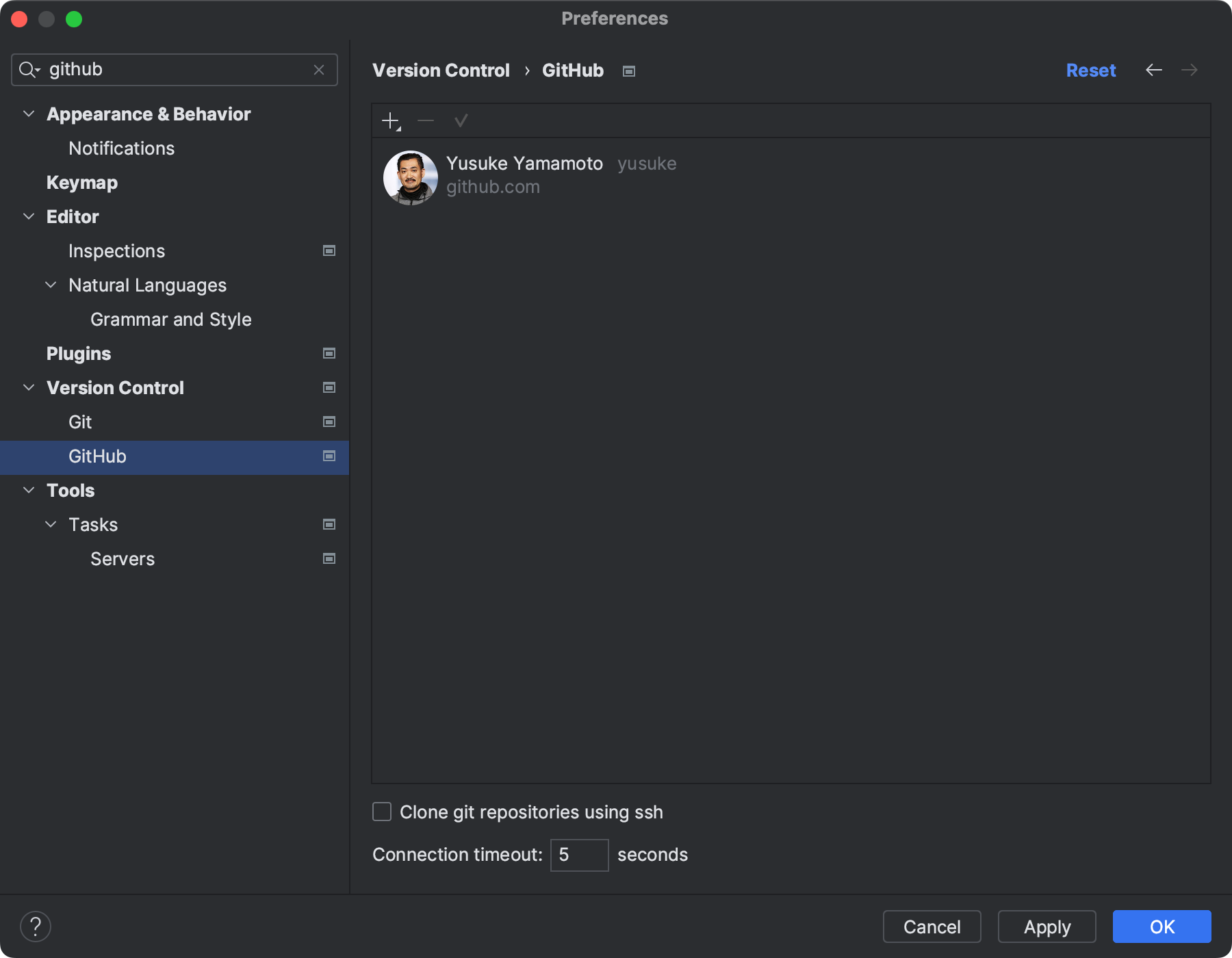Click the Cancel button
This screenshot has width=1232, height=958.
coord(932,927)
